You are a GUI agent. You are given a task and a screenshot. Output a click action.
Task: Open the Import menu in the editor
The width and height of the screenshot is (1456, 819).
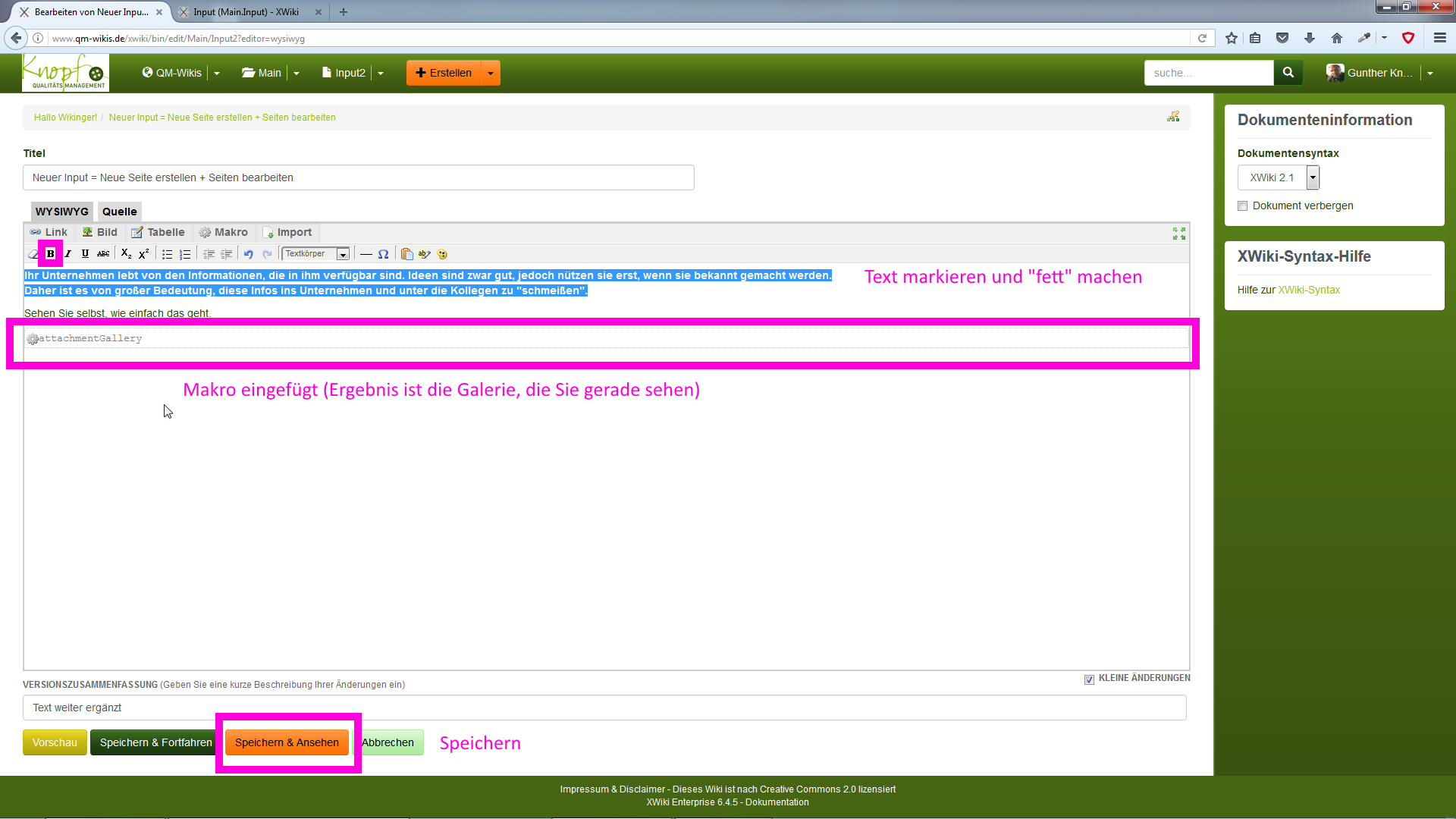tap(287, 233)
